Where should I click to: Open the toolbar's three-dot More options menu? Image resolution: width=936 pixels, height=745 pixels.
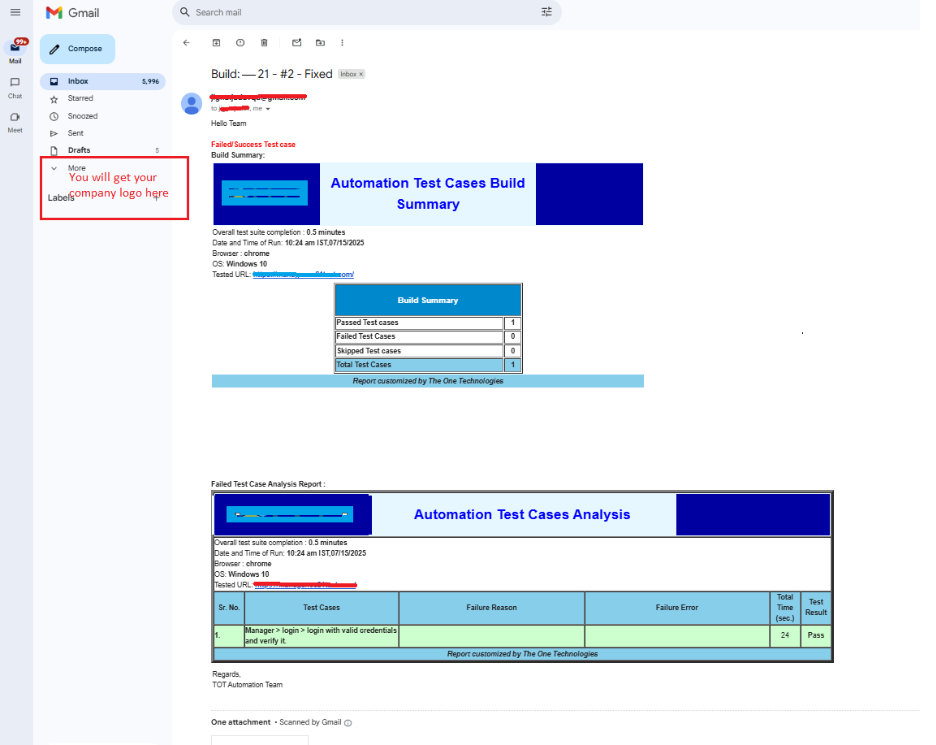(342, 42)
